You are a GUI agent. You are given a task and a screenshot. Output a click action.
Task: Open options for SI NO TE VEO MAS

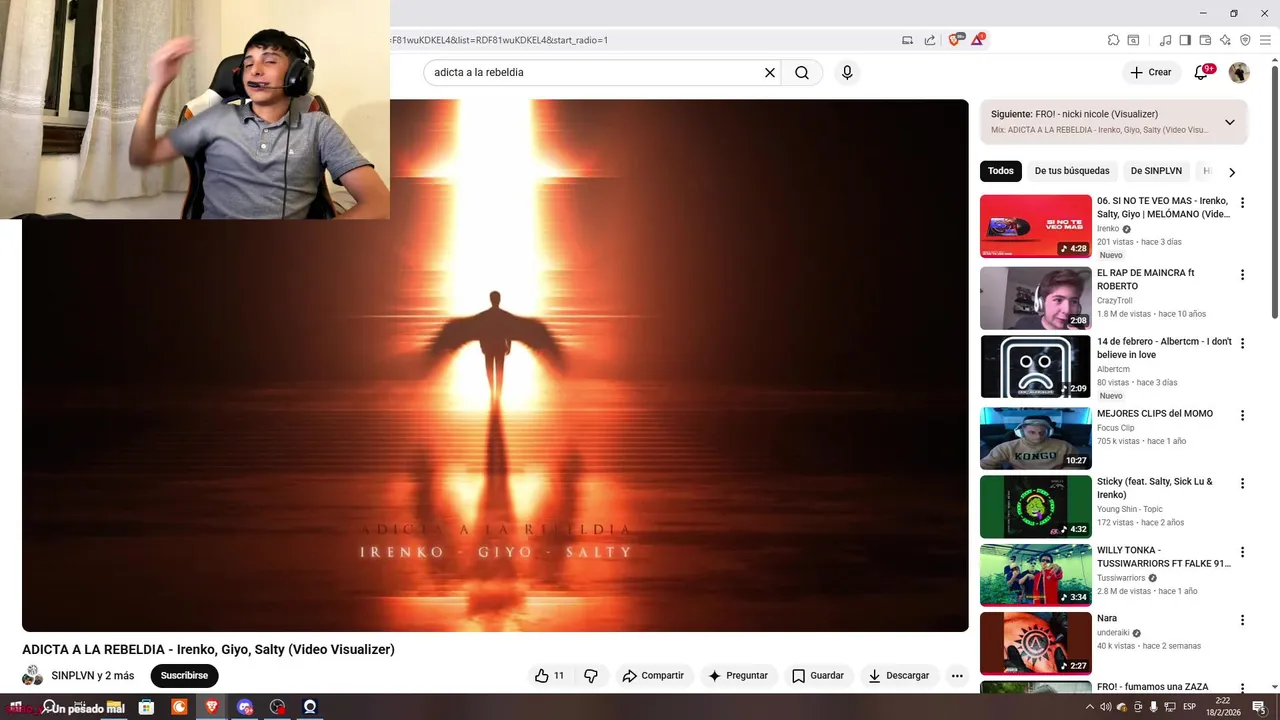pos(1243,203)
